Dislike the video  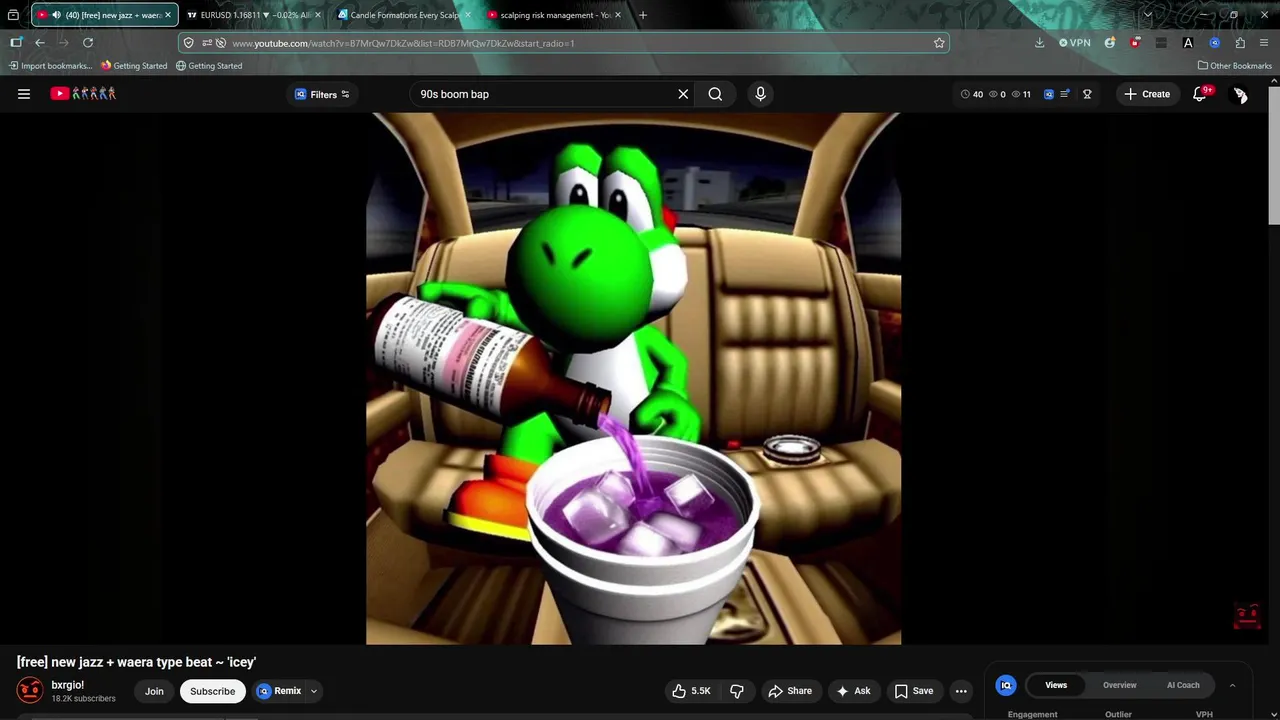coord(737,691)
